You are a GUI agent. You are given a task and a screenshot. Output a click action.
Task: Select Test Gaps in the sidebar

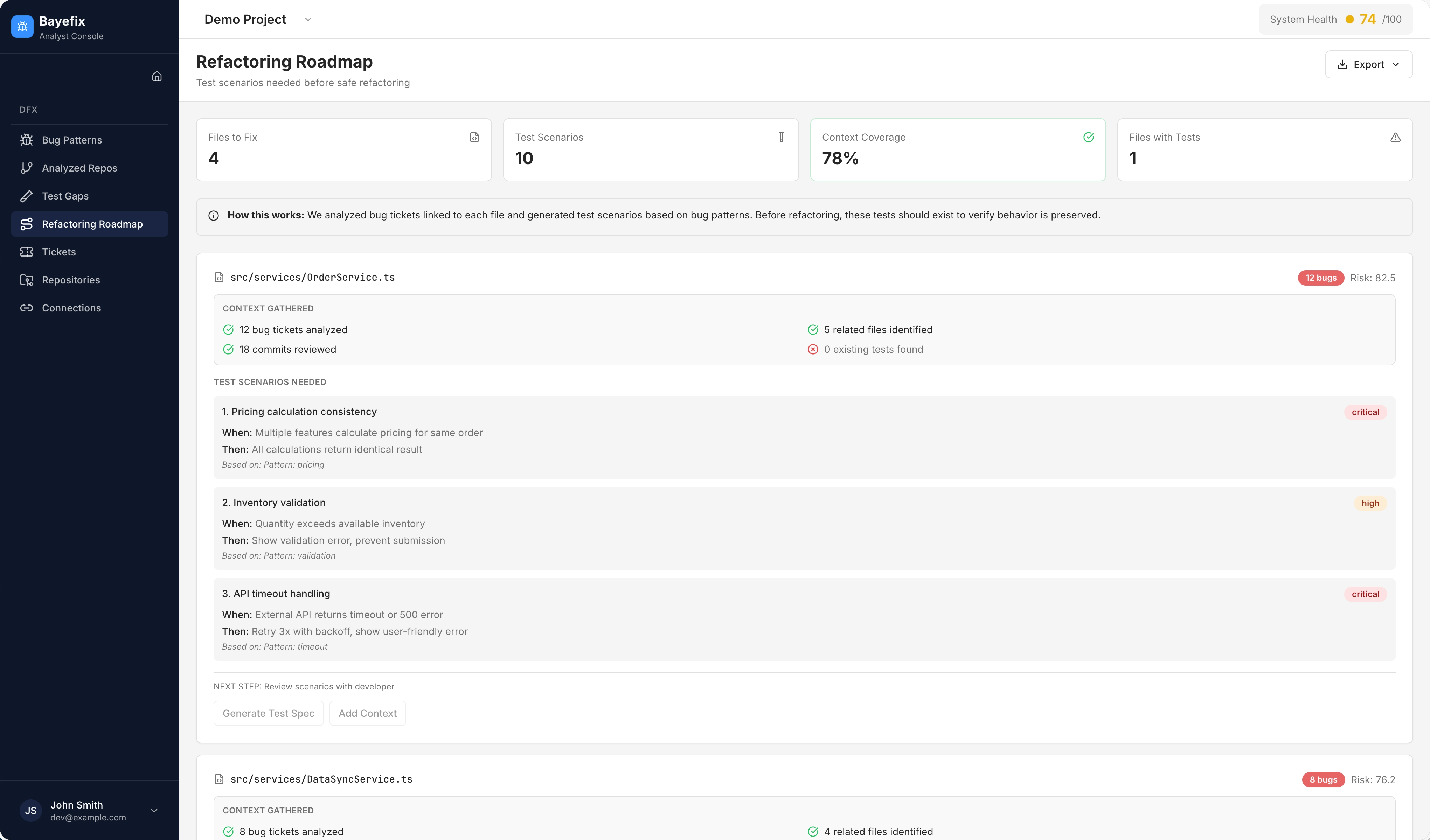[65, 196]
